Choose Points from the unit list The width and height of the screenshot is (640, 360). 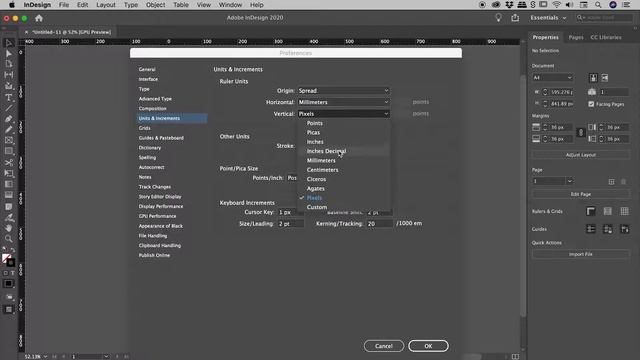pyautogui.click(x=315, y=123)
